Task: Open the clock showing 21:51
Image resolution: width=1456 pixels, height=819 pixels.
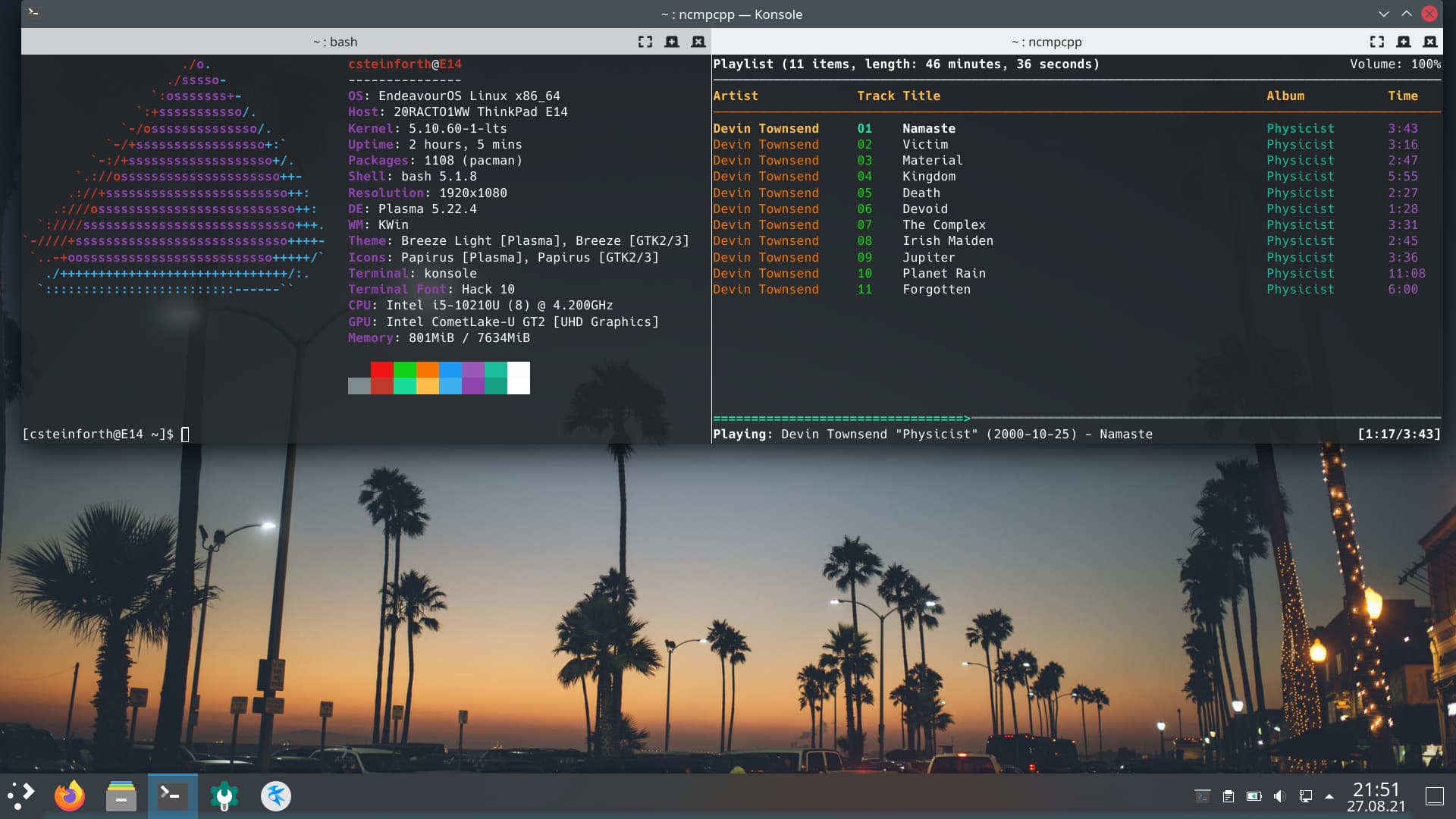Action: click(x=1376, y=796)
